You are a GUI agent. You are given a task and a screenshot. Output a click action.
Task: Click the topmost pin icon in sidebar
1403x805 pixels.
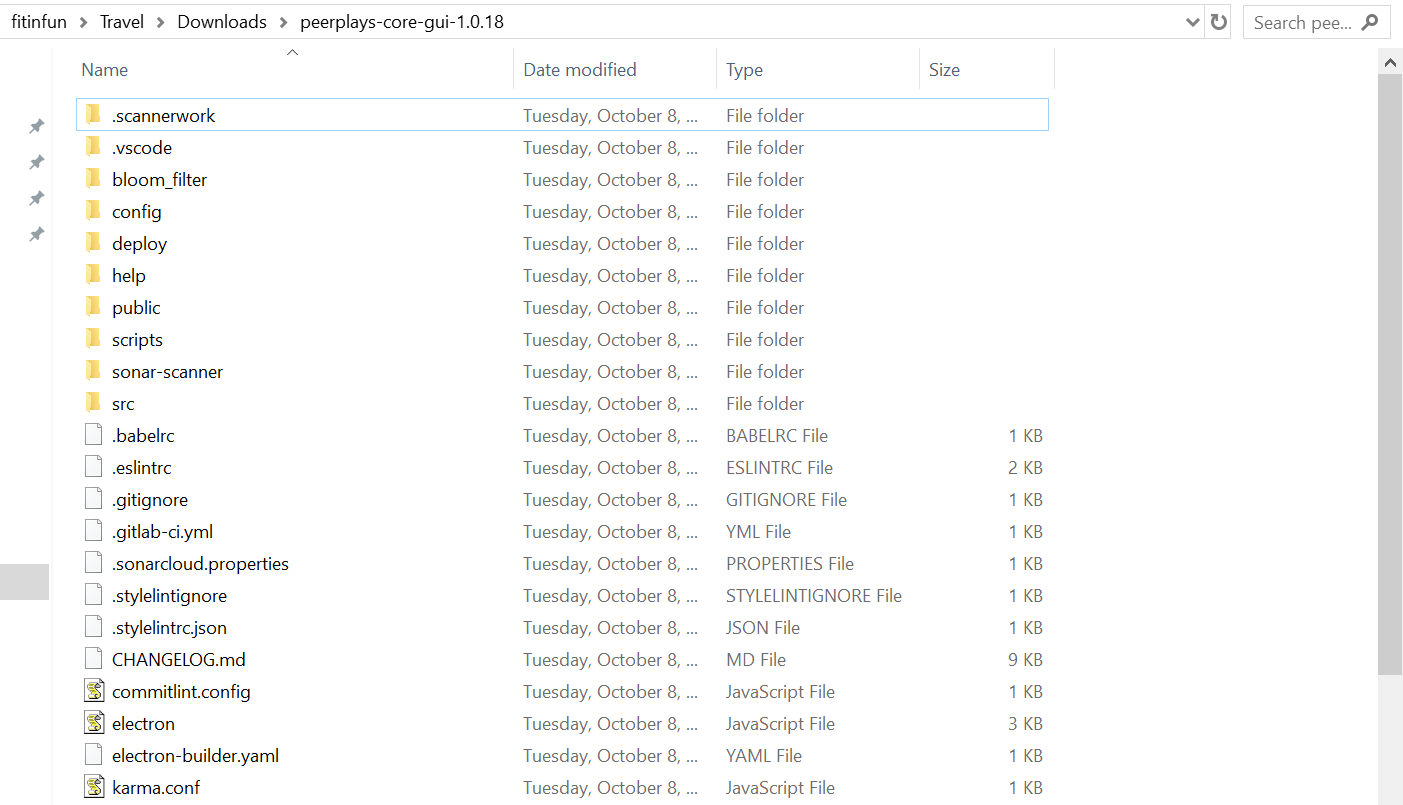36,126
